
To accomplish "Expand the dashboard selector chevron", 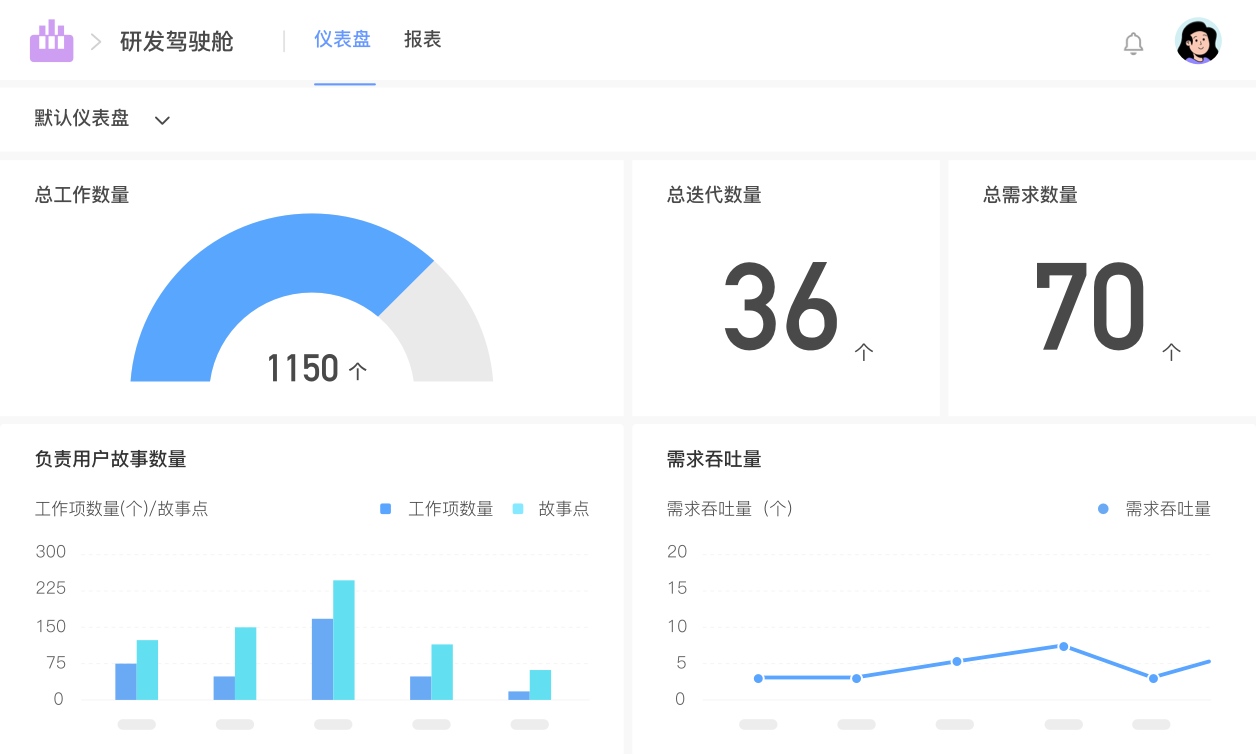I will (x=162, y=119).
